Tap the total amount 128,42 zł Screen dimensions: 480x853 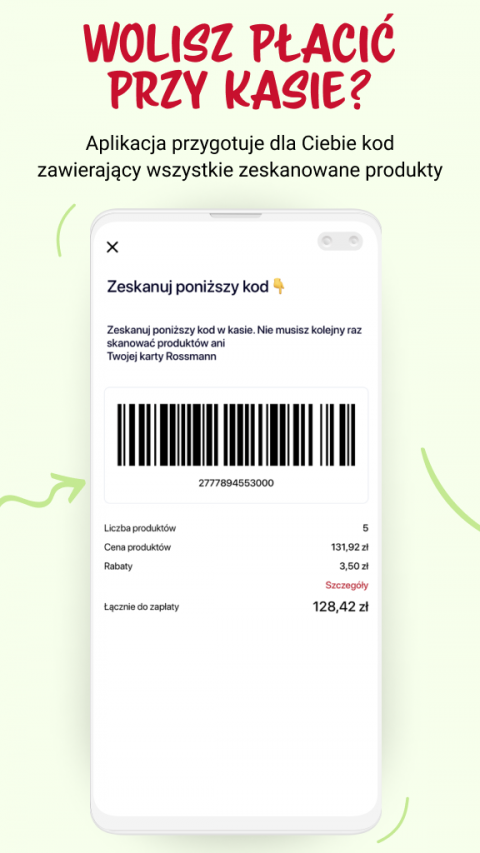tap(341, 607)
